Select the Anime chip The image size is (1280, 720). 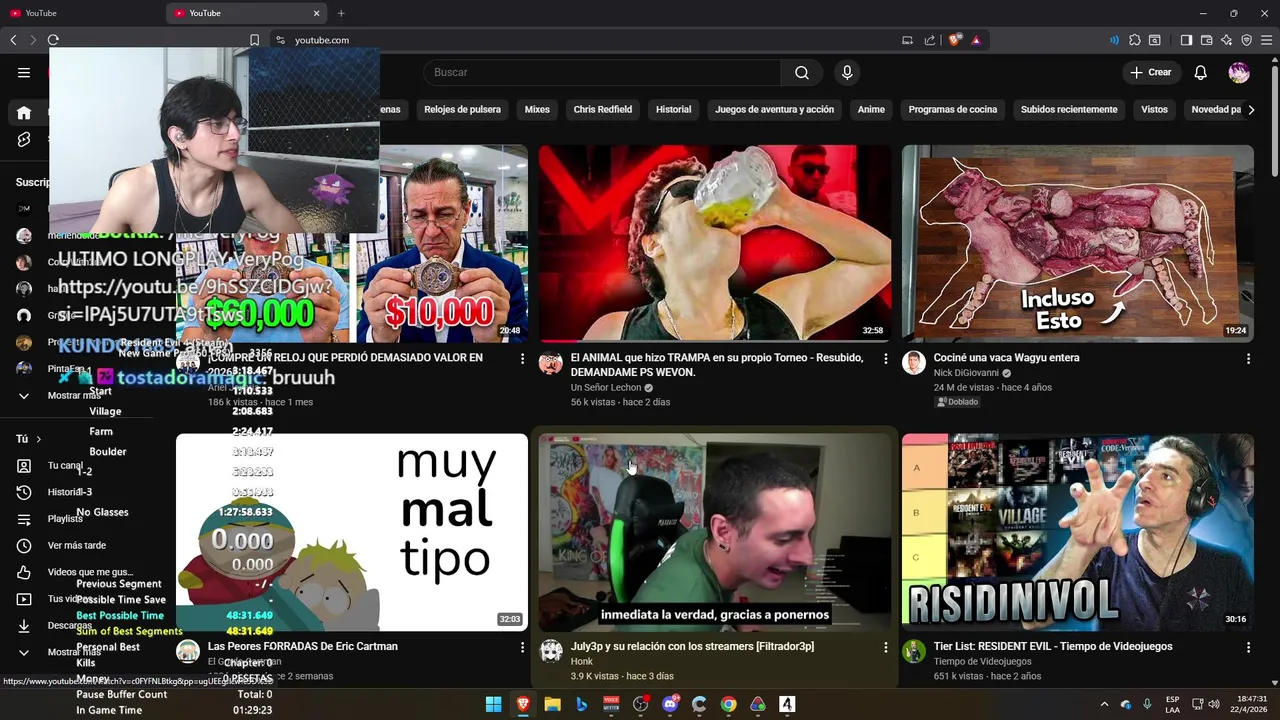click(x=871, y=110)
